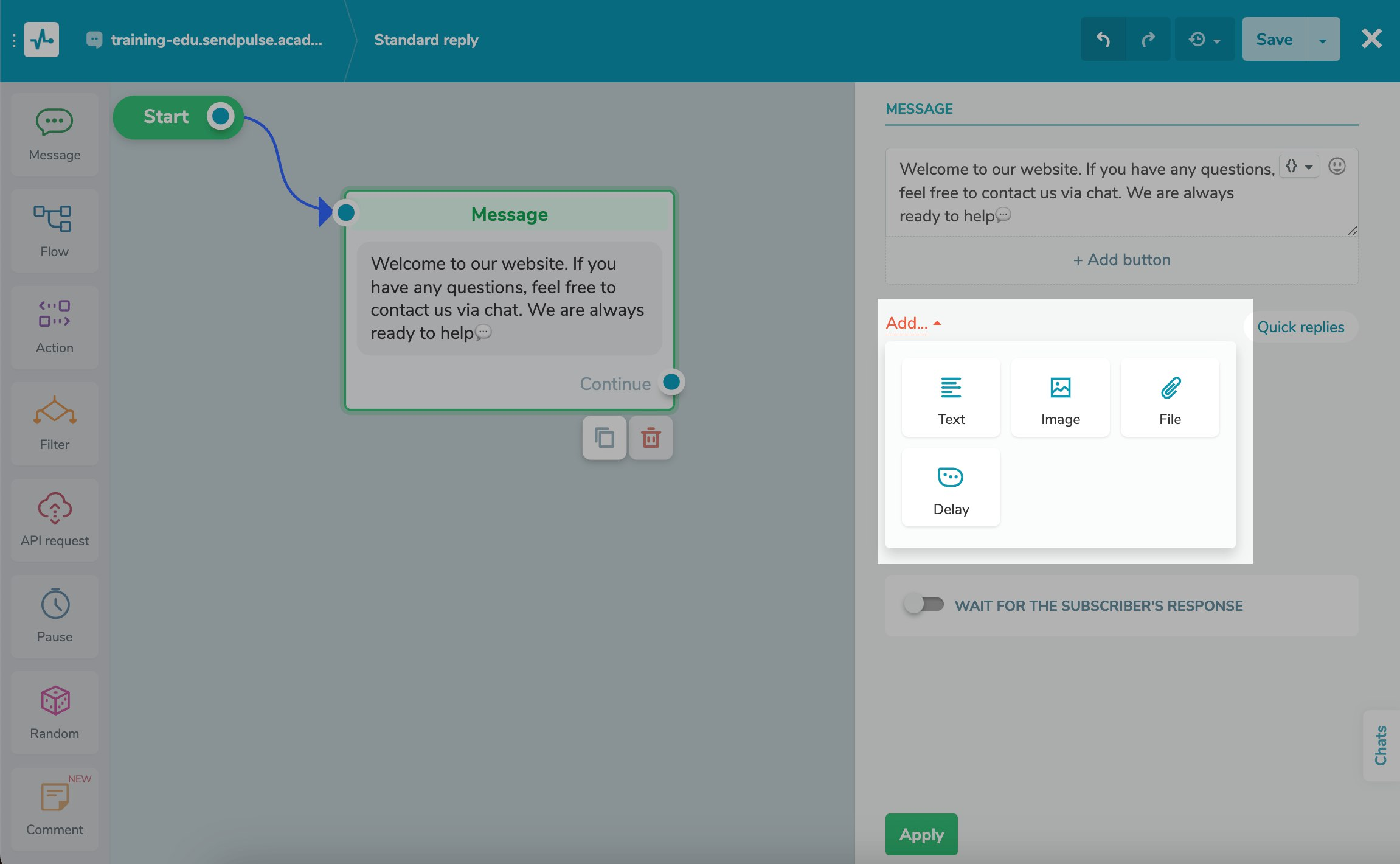The height and width of the screenshot is (864, 1400).
Task: Select the Pause element in the sidebar
Action: pos(54,616)
